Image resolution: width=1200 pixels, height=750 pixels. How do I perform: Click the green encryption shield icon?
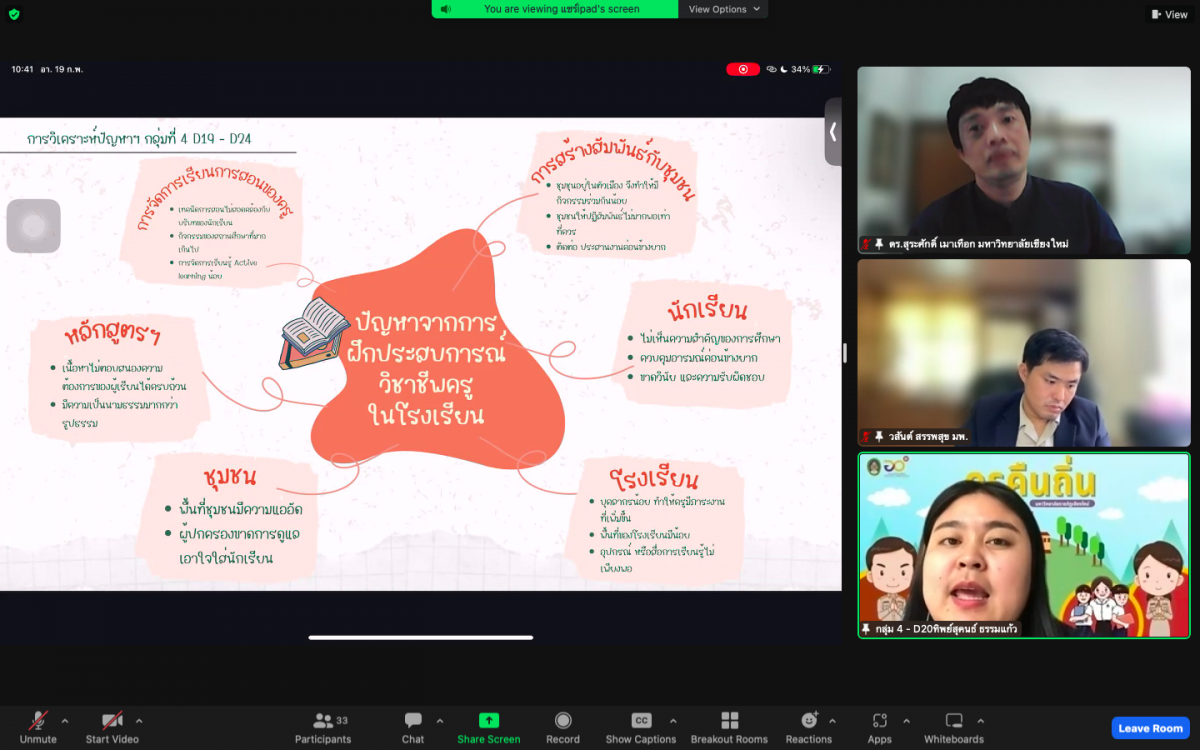(x=14, y=14)
